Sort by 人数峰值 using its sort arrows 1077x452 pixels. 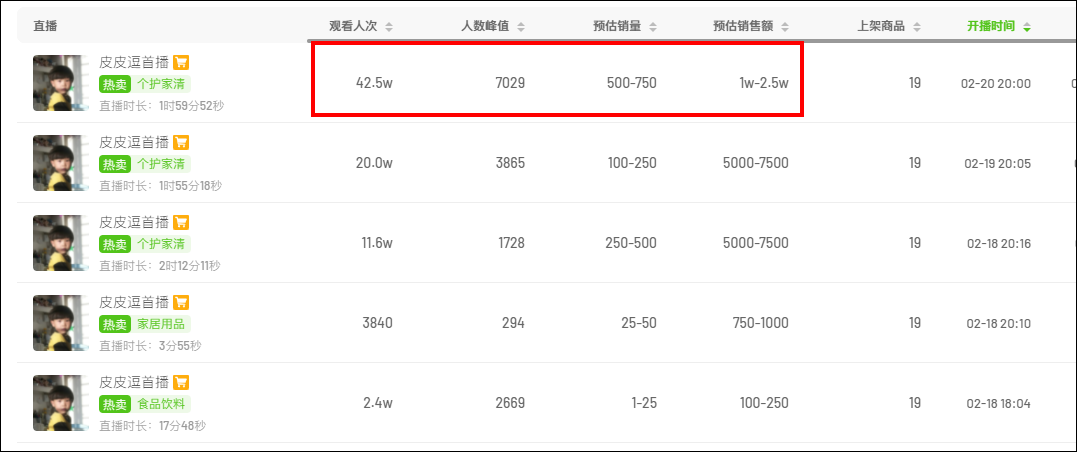521,27
